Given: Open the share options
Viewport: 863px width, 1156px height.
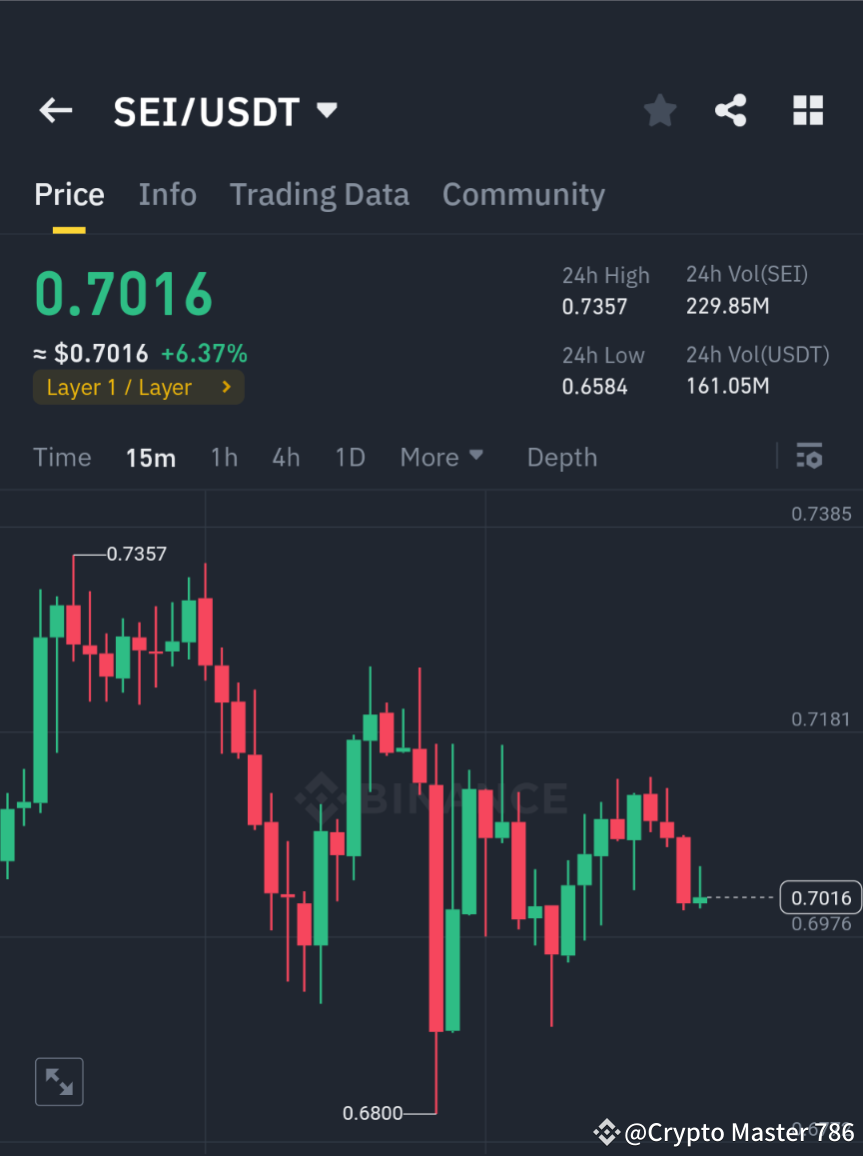Looking at the screenshot, I should coord(731,111).
